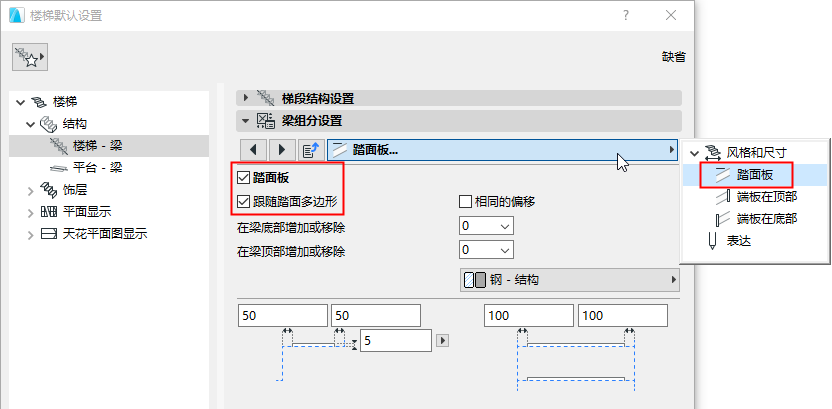Click the rightmost 100 dimension field
832x409 pixels.
click(623, 316)
